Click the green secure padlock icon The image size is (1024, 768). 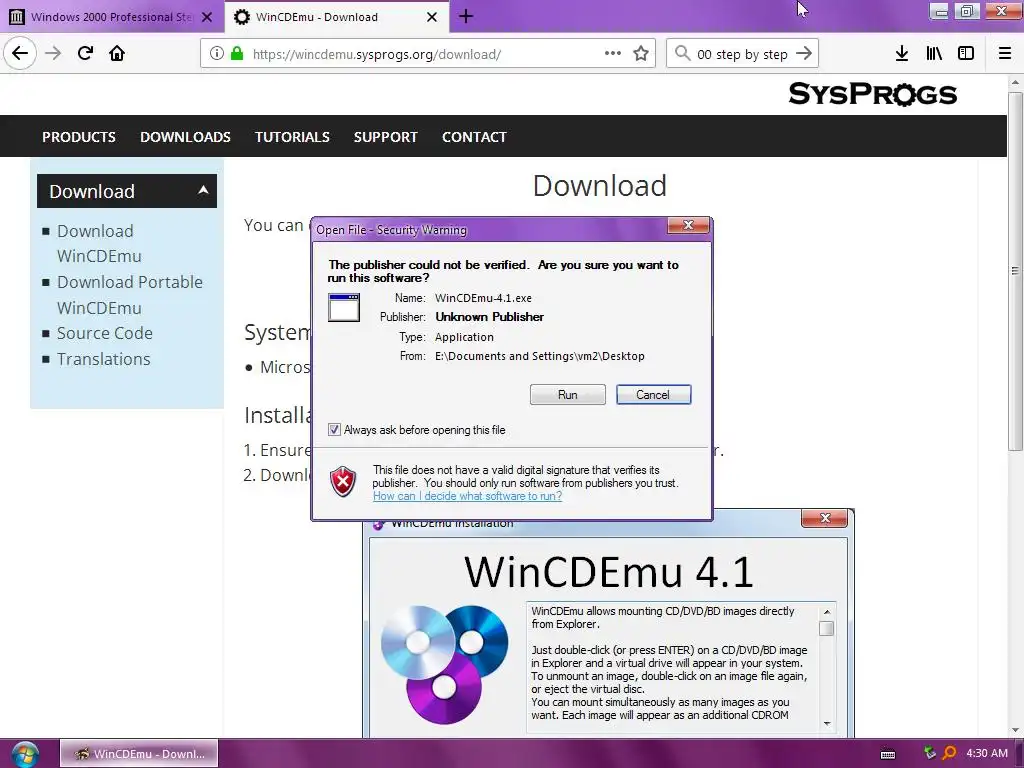236,54
